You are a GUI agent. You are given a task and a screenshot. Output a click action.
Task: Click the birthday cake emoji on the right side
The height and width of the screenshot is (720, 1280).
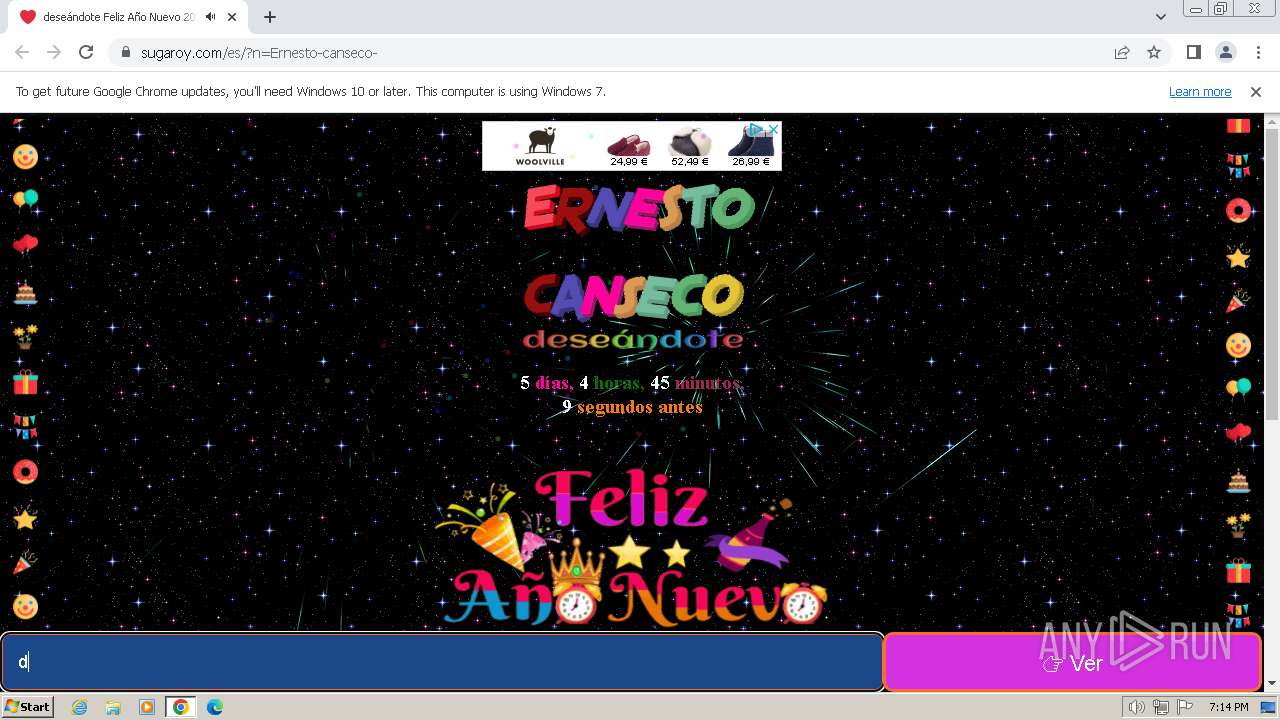[x=1238, y=481]
